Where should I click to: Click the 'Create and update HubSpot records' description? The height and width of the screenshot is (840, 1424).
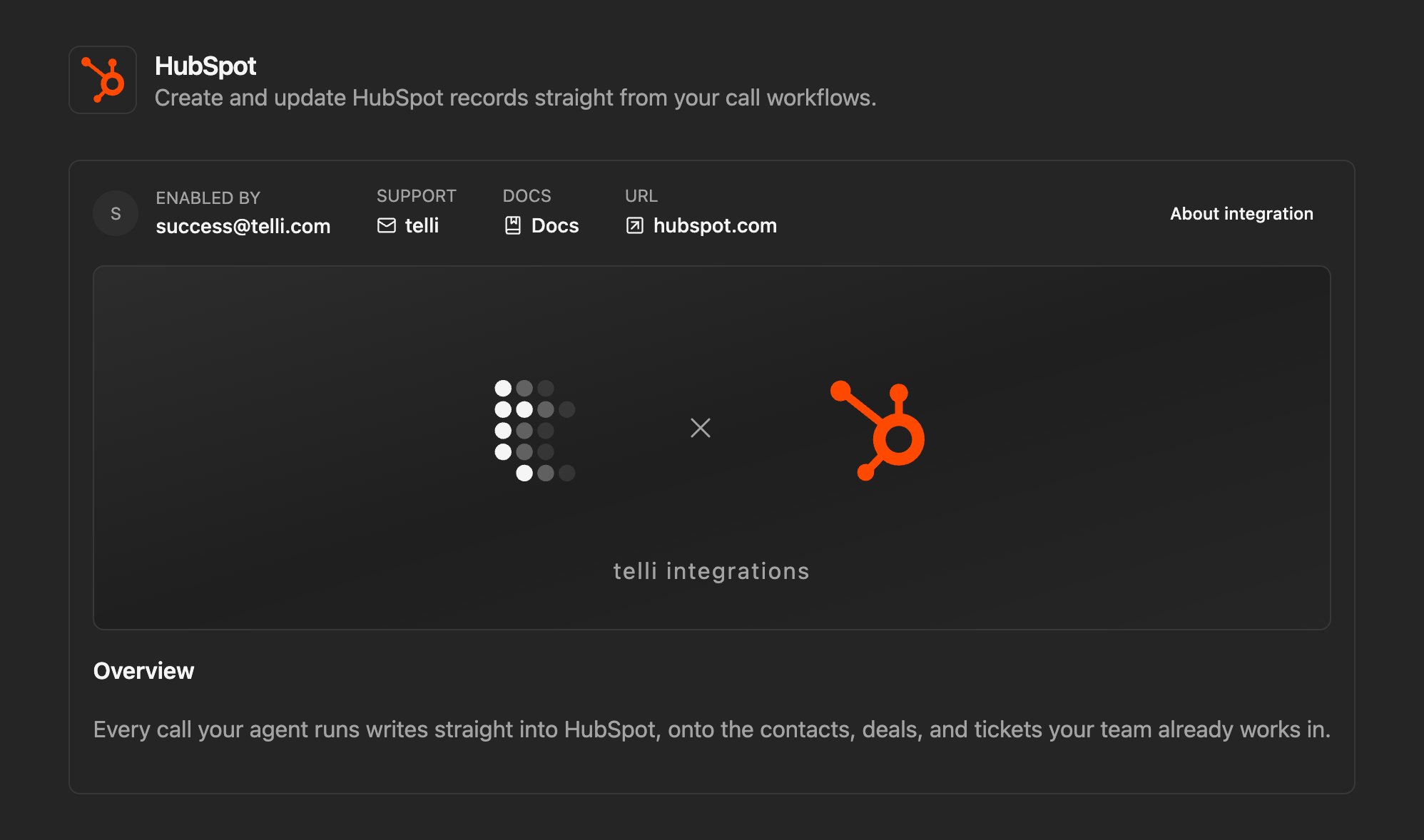pos(515,98)
